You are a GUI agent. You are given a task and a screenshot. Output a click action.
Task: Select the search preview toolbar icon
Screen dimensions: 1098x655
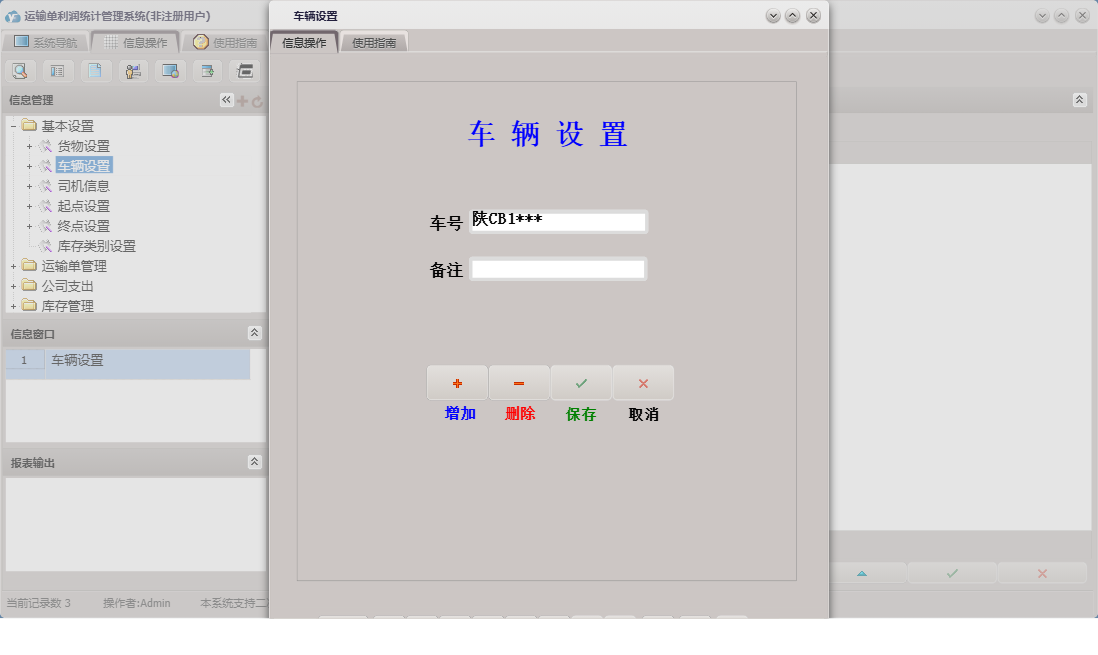point(20,70)
